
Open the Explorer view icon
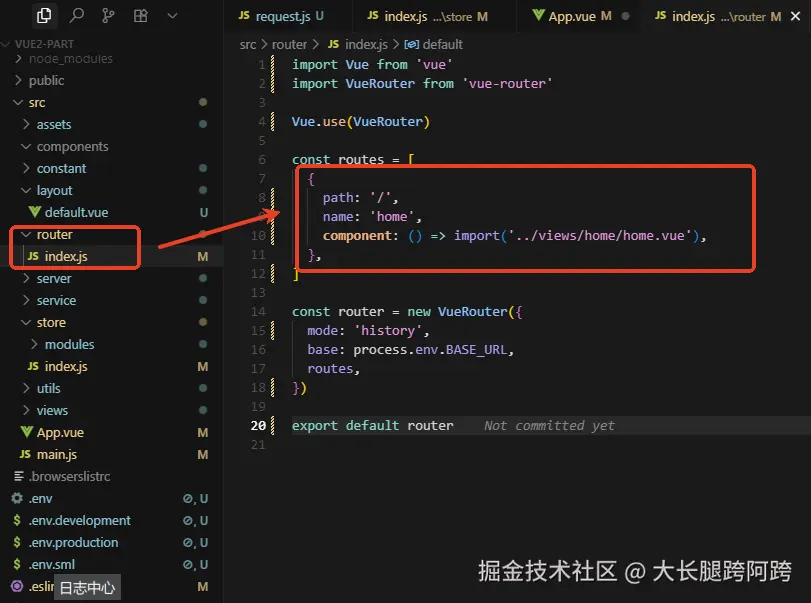point(44,16)
